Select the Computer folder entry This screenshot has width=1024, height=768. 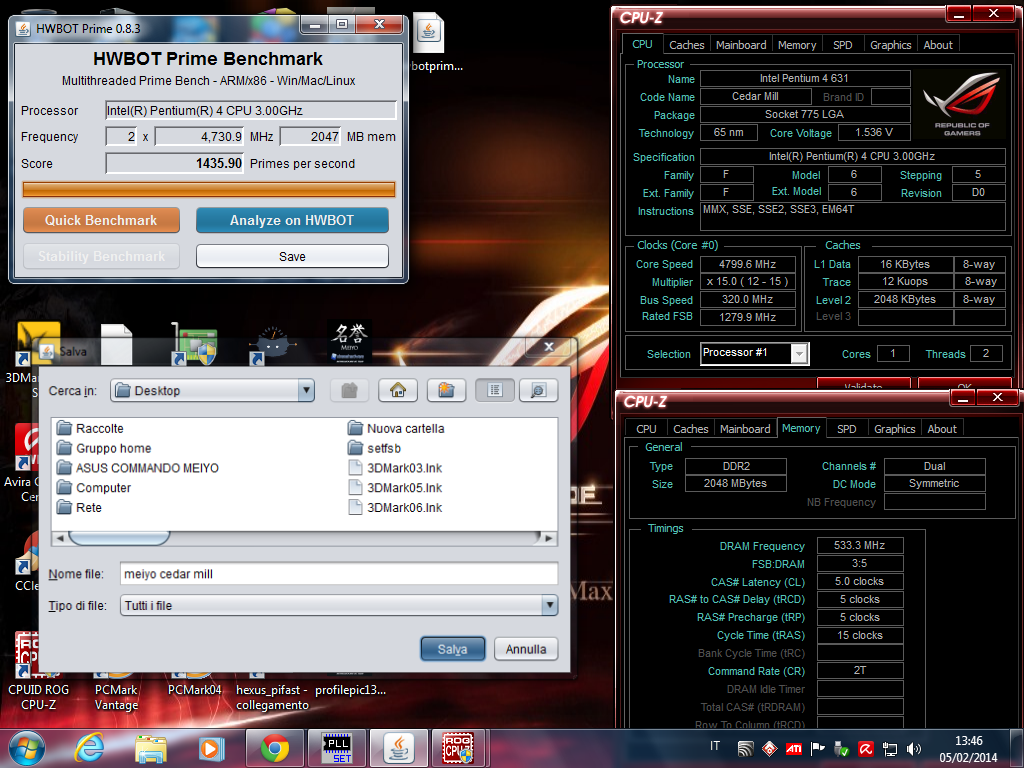click(94, 488)
